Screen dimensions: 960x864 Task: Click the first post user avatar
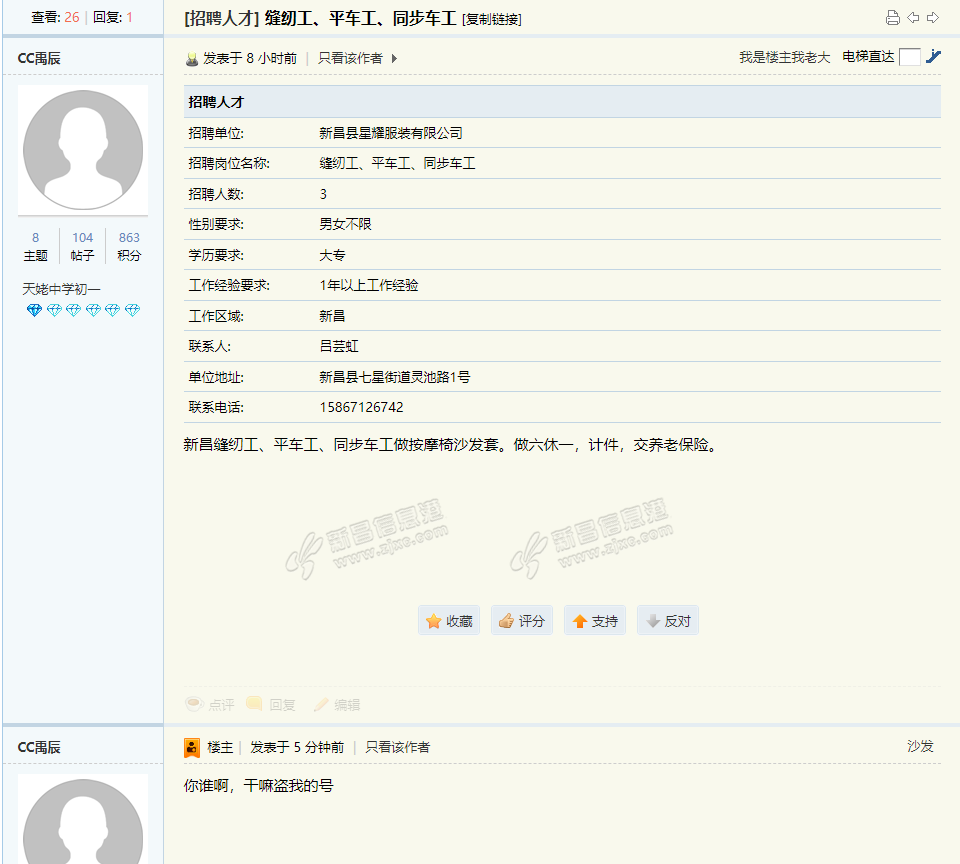[x=82, y=149]
